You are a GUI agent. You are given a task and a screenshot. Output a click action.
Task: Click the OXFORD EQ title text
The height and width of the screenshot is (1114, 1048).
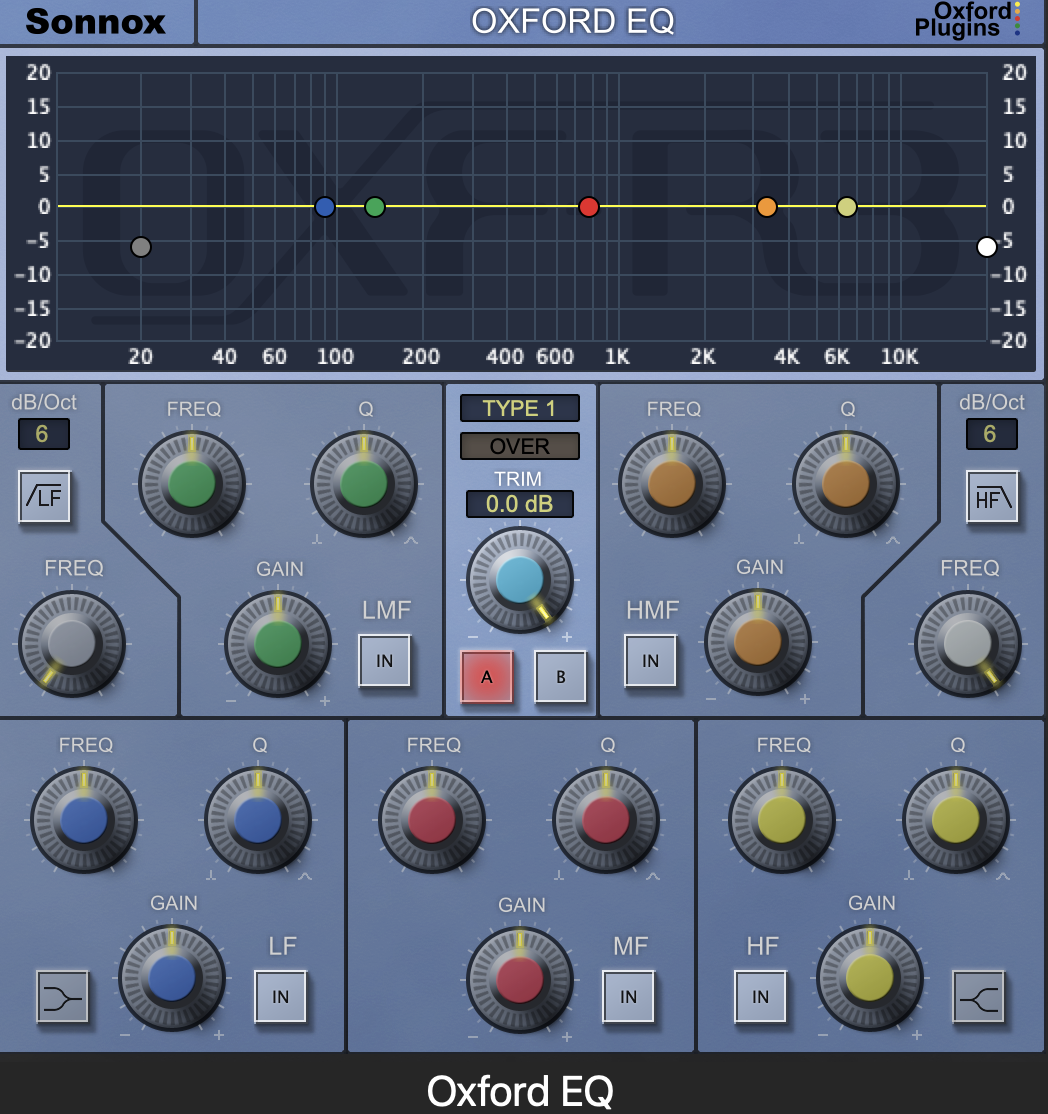[x=573, y=21]
